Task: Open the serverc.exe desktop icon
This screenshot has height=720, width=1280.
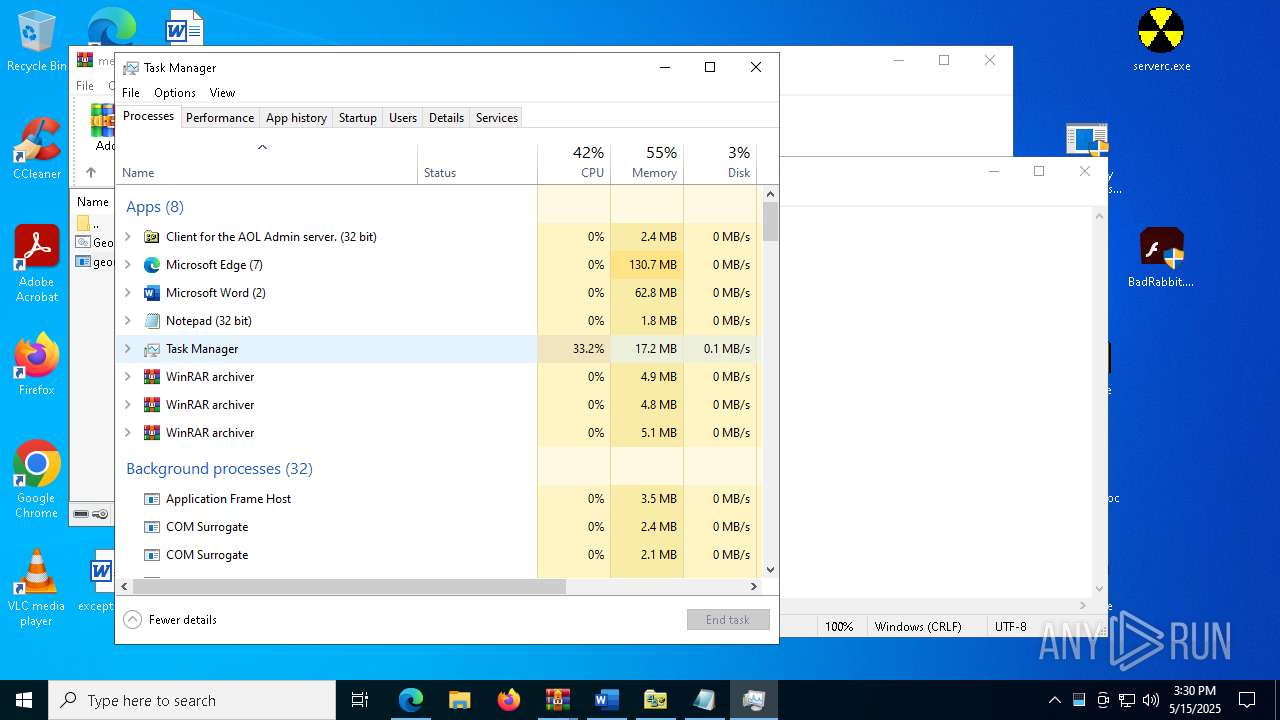Action: click(1161, 41)
